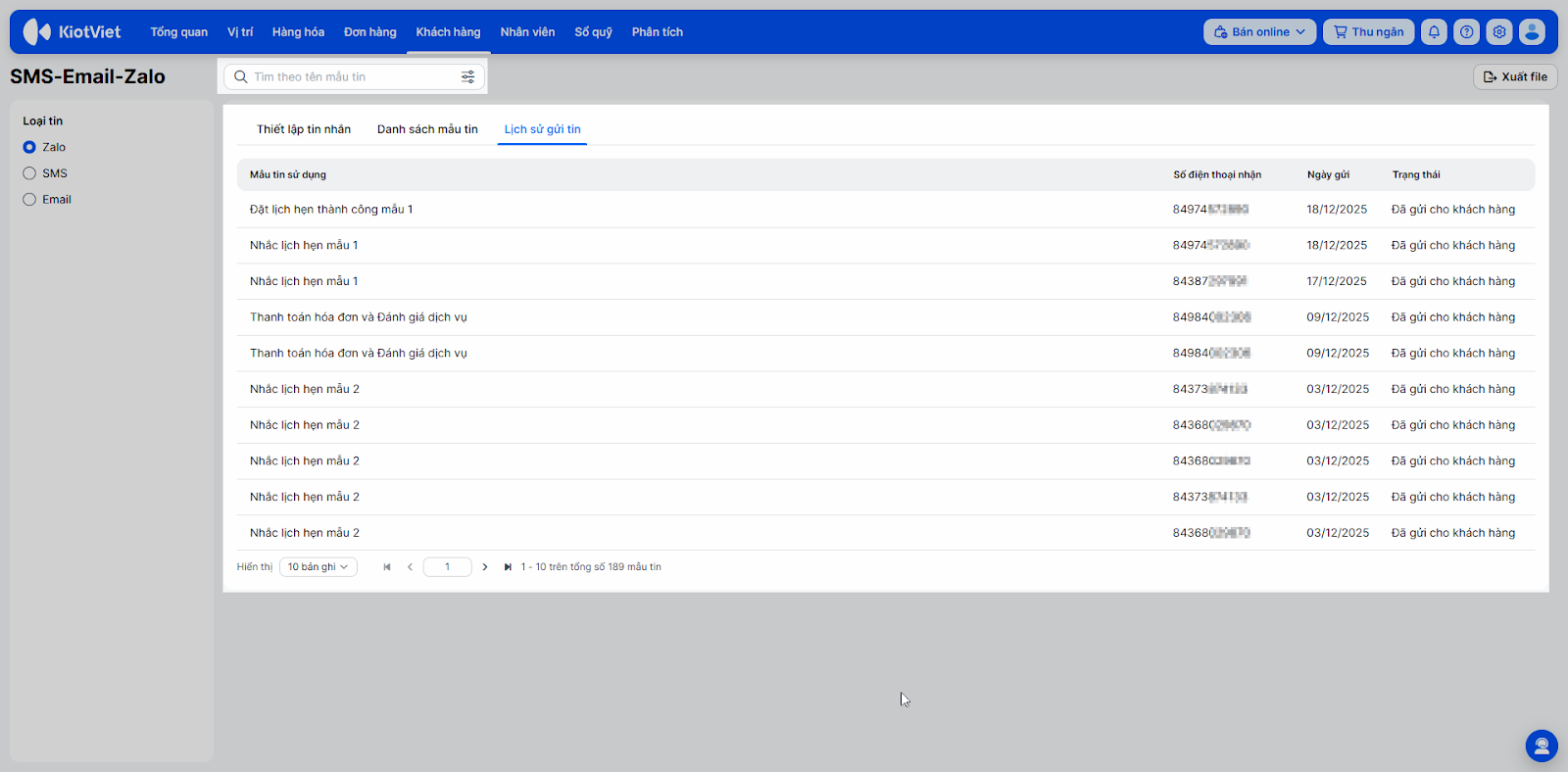The width and height of the screenshot is (1568, 772).
Task: Select the Lịch sử gửi tin tab
Action: [x=542, y=129]
